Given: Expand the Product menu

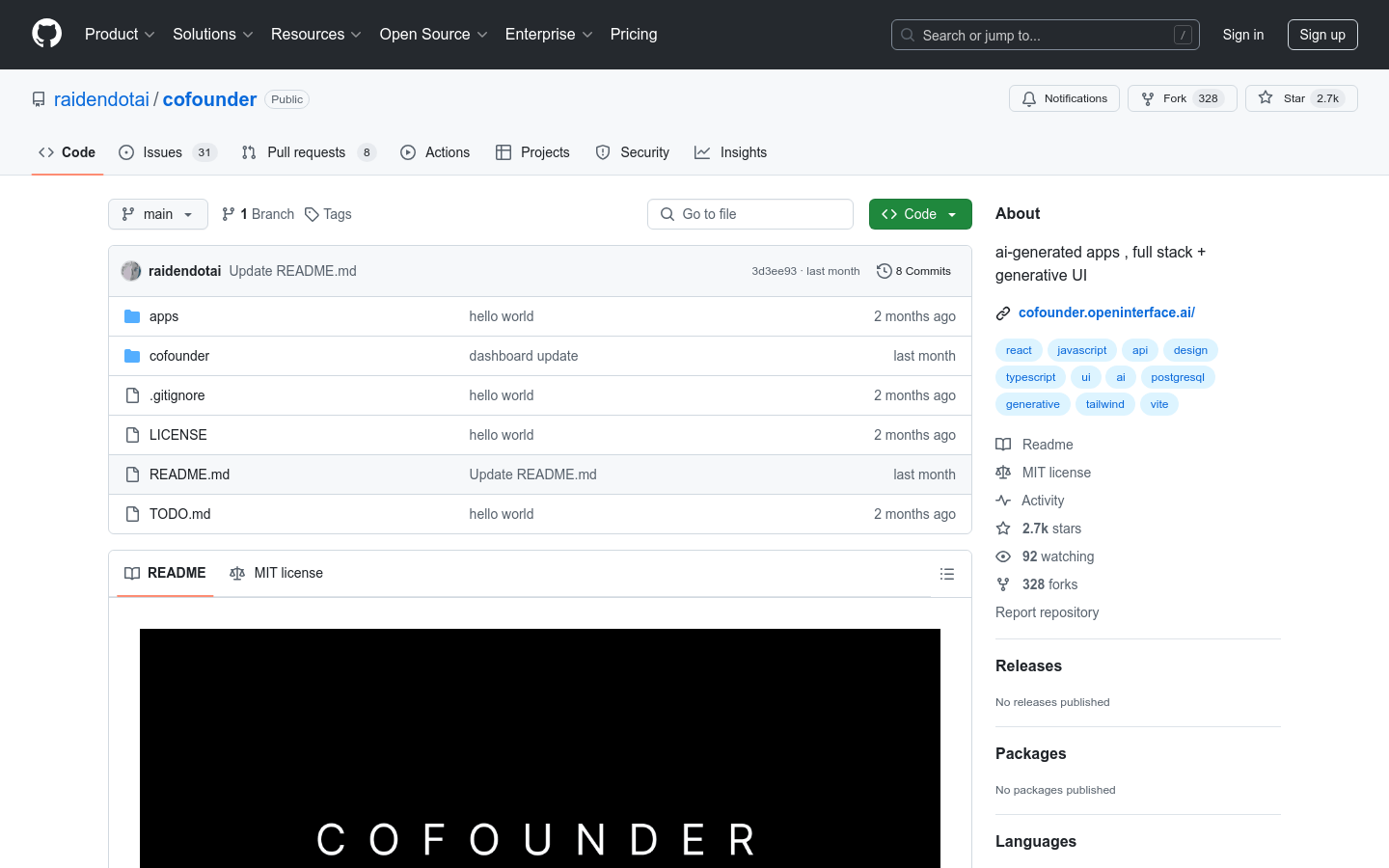Looking at the screenshot, I should 120,34.
